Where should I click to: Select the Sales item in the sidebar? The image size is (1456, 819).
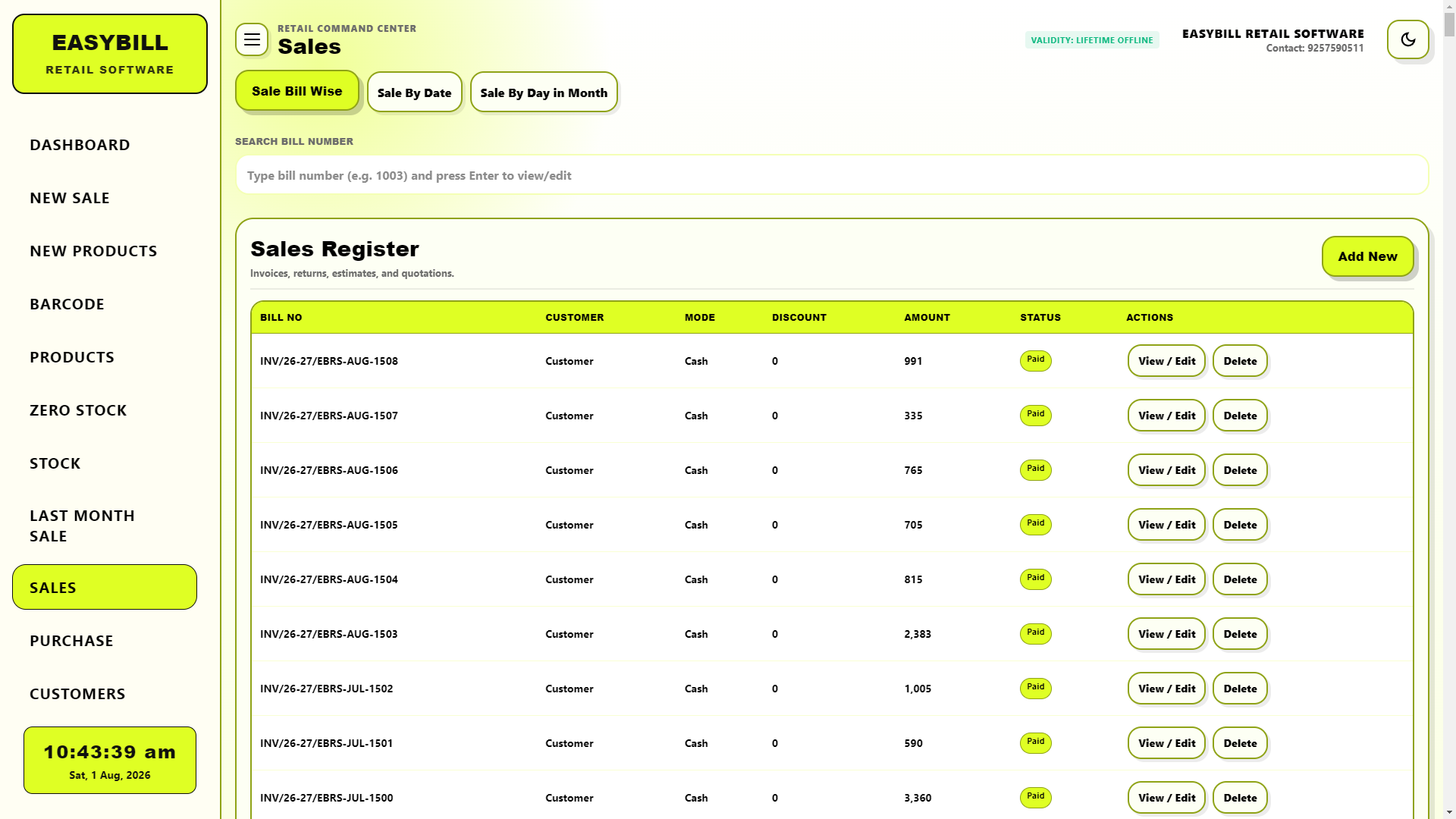point(105,587)
